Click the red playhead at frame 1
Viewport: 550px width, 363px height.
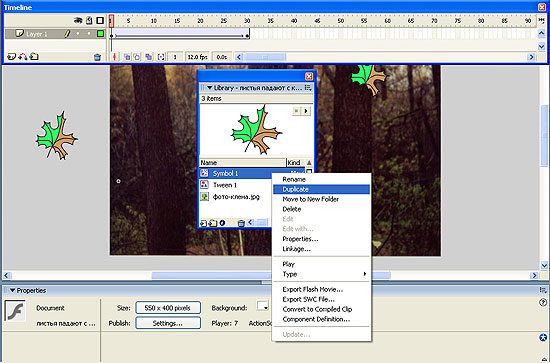point(111,21)
